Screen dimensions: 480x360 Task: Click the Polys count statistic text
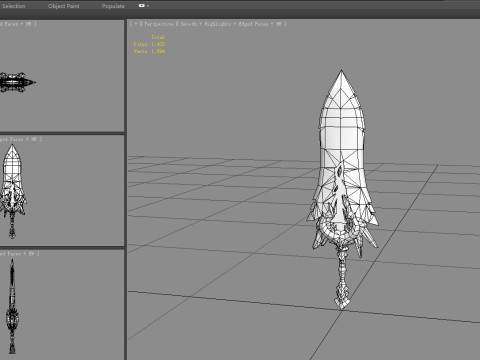149,44
